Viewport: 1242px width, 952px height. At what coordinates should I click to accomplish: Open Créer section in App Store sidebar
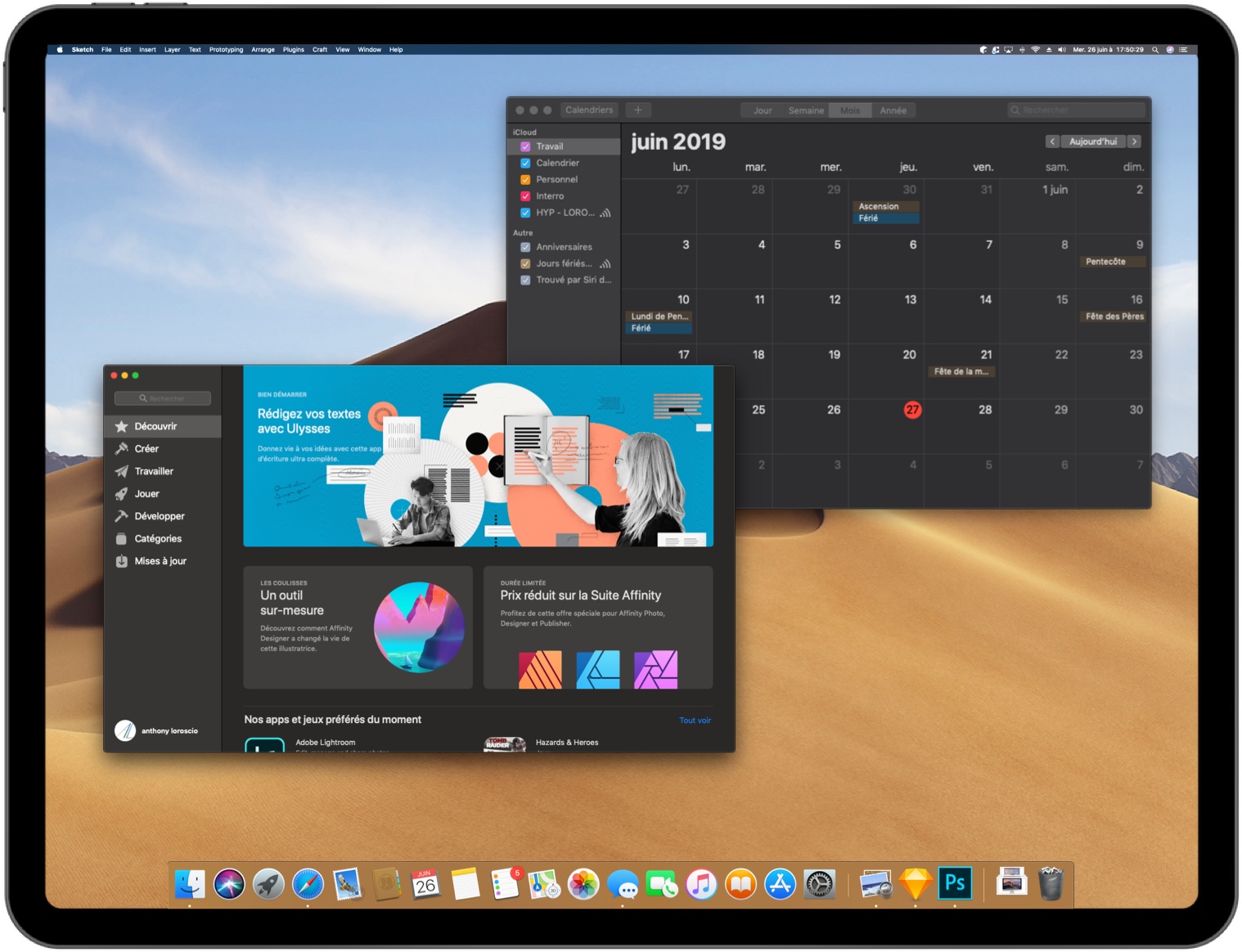163,449
